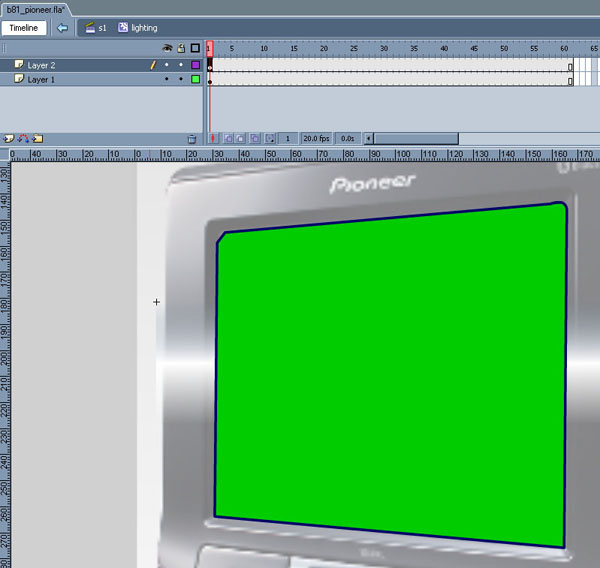Select Layer 1 in the timeline
Image resolution: width=600 pixels, height=568 pixels.
click(x=101, y=80)
